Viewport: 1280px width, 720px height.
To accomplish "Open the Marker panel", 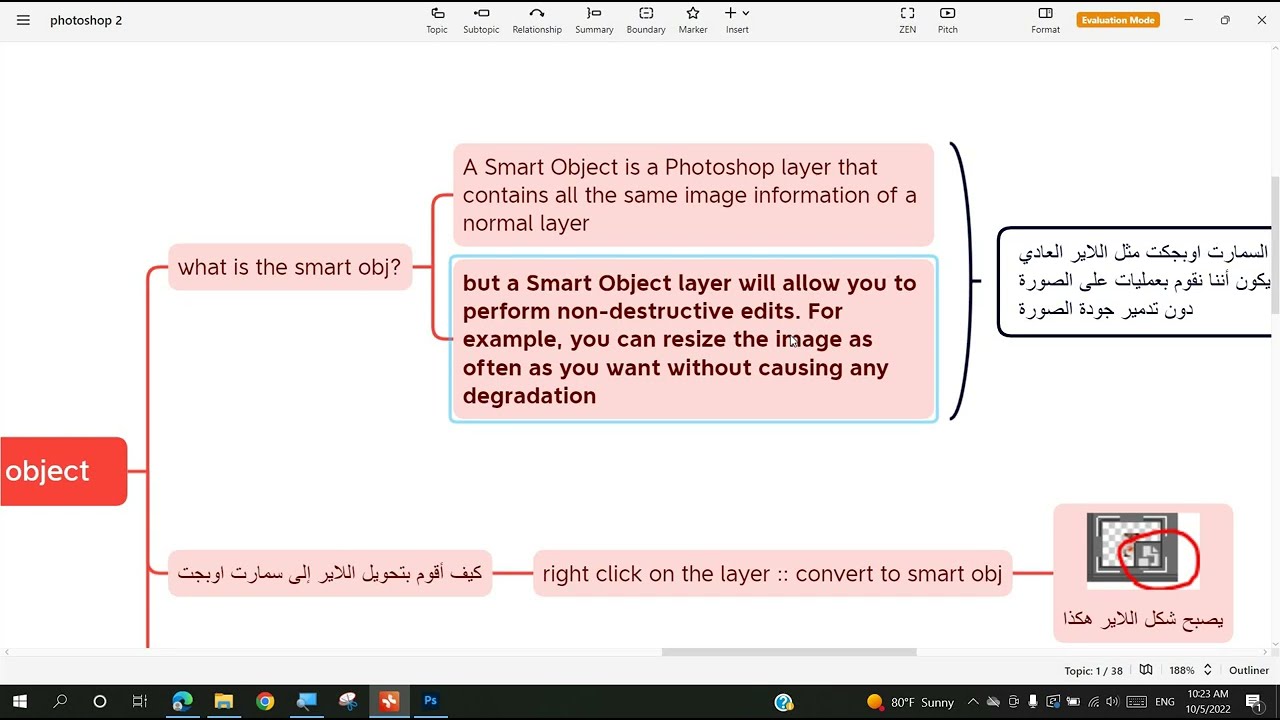I will (693, 20).
